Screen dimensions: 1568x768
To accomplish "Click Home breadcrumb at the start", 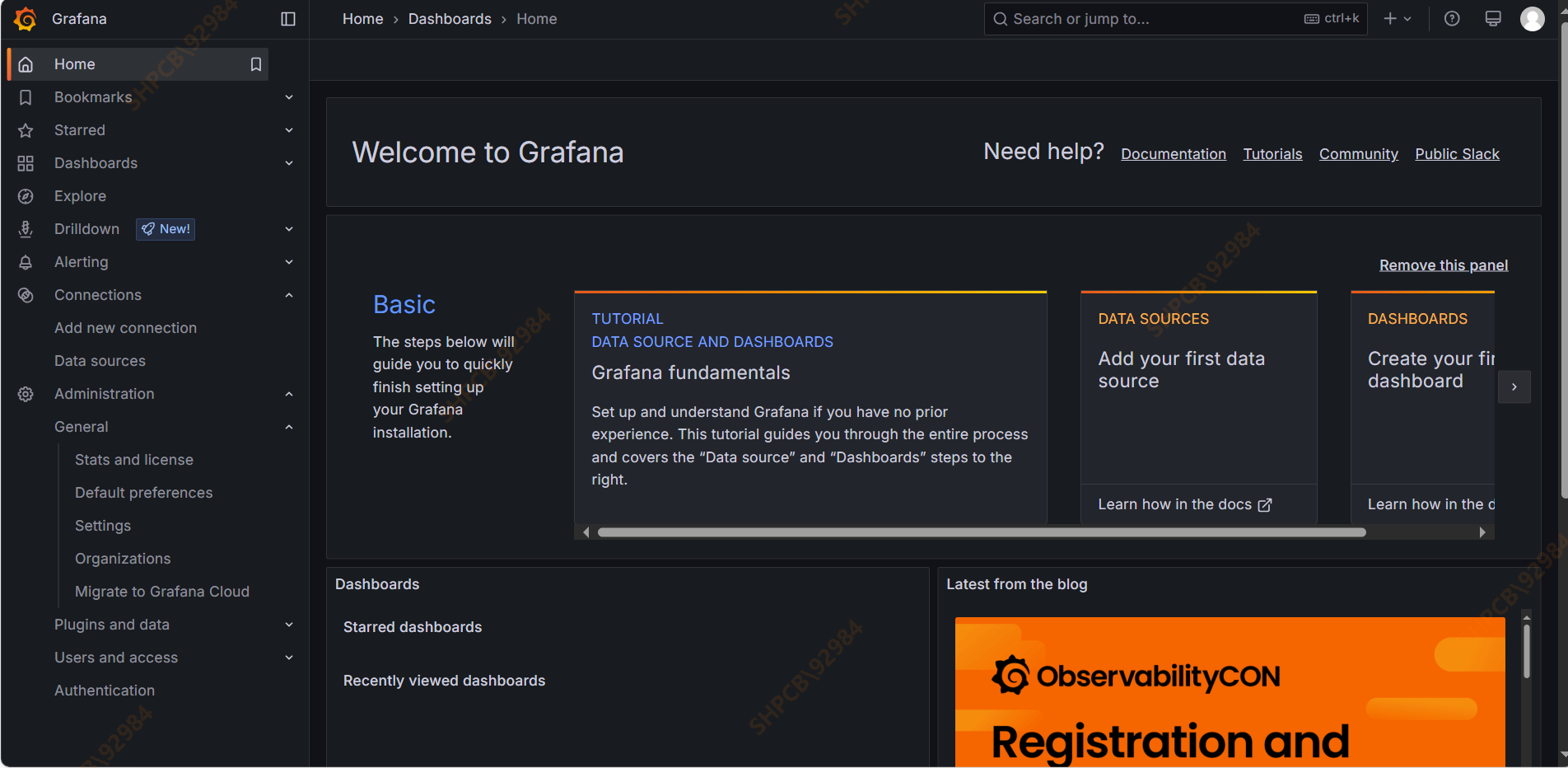I will (x=363, y=19).
